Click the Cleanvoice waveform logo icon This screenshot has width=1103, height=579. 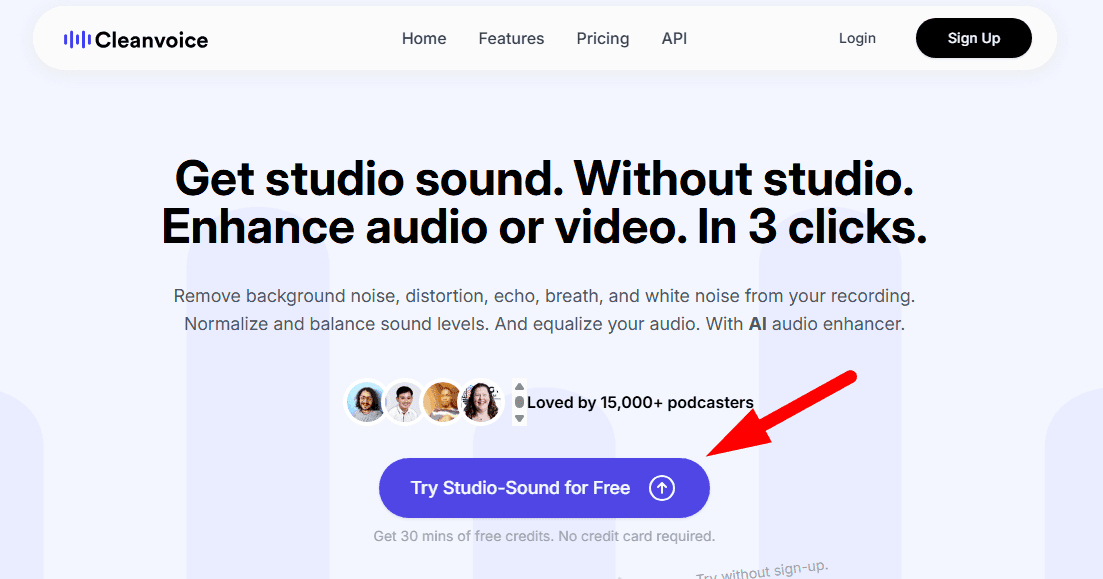(77, 39)
